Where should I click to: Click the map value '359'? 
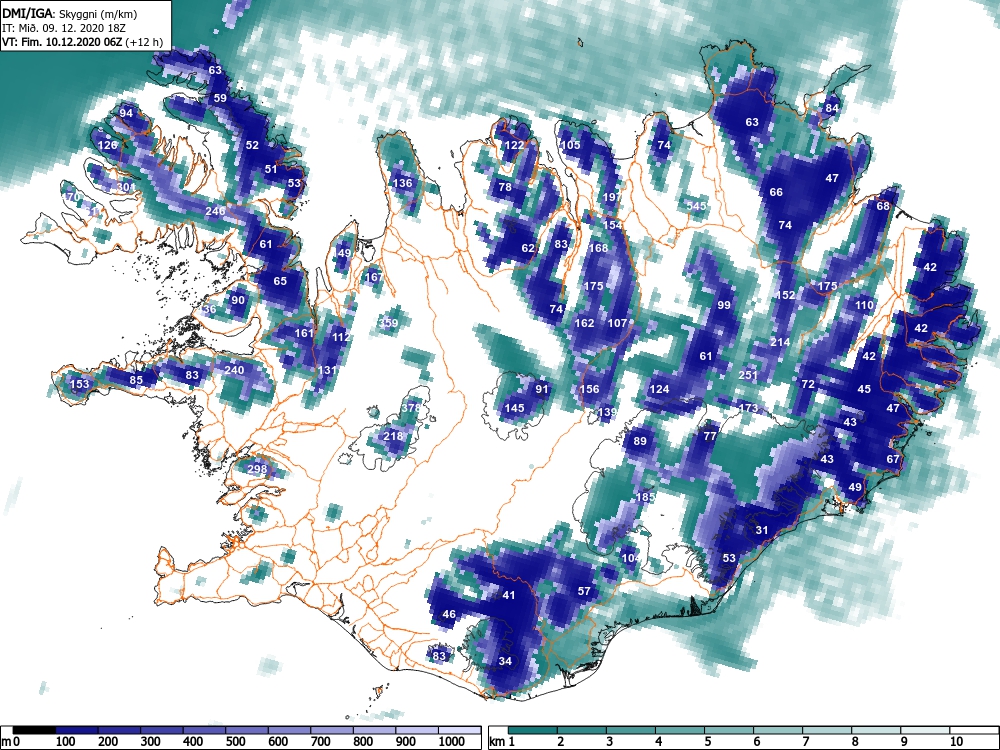[388, 323]
